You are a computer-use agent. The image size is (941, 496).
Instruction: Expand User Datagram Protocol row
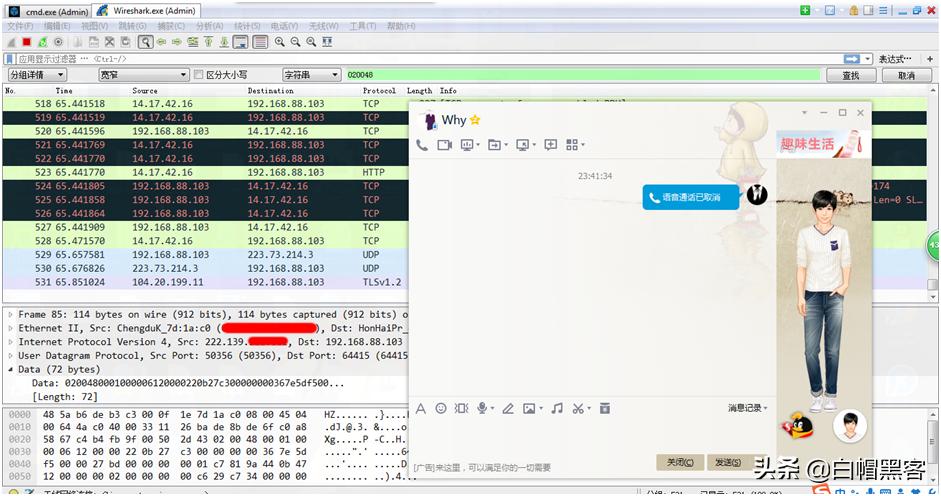[x=10, y=356]
